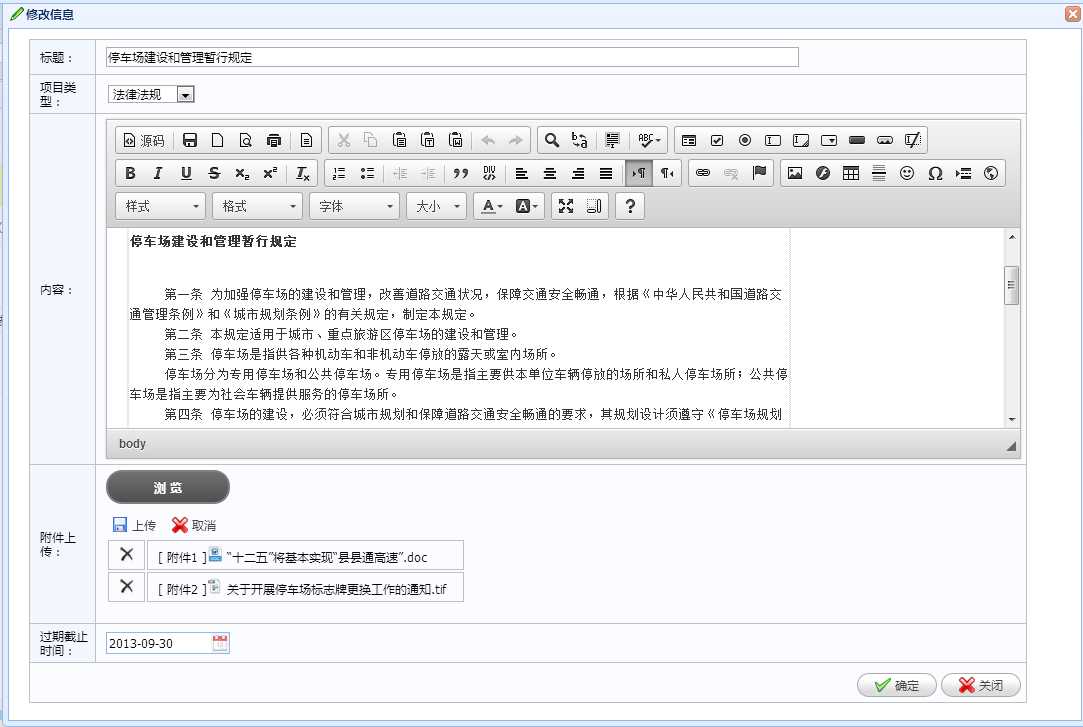Open the 项目类型 法律法规 dropdown
Screen dimensions: 1083x727
(151, 95)
